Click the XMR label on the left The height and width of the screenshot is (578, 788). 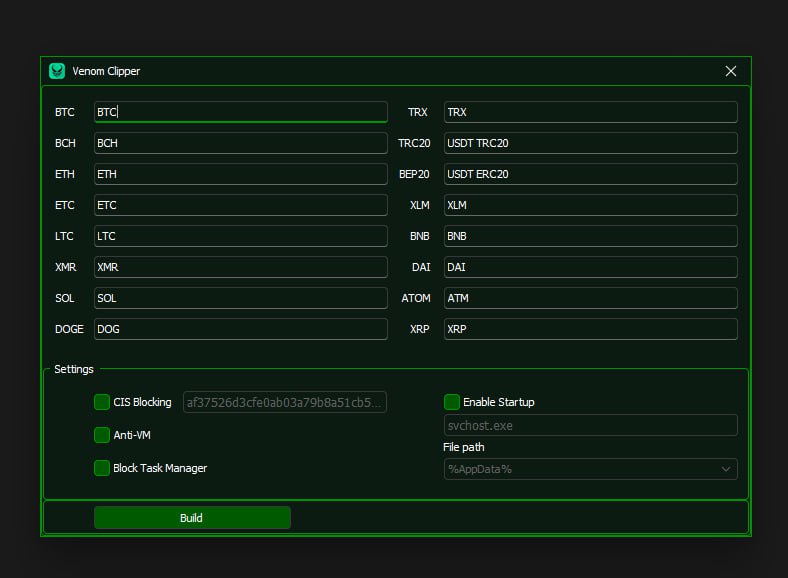pyautogui.click(x=66, y=267)
